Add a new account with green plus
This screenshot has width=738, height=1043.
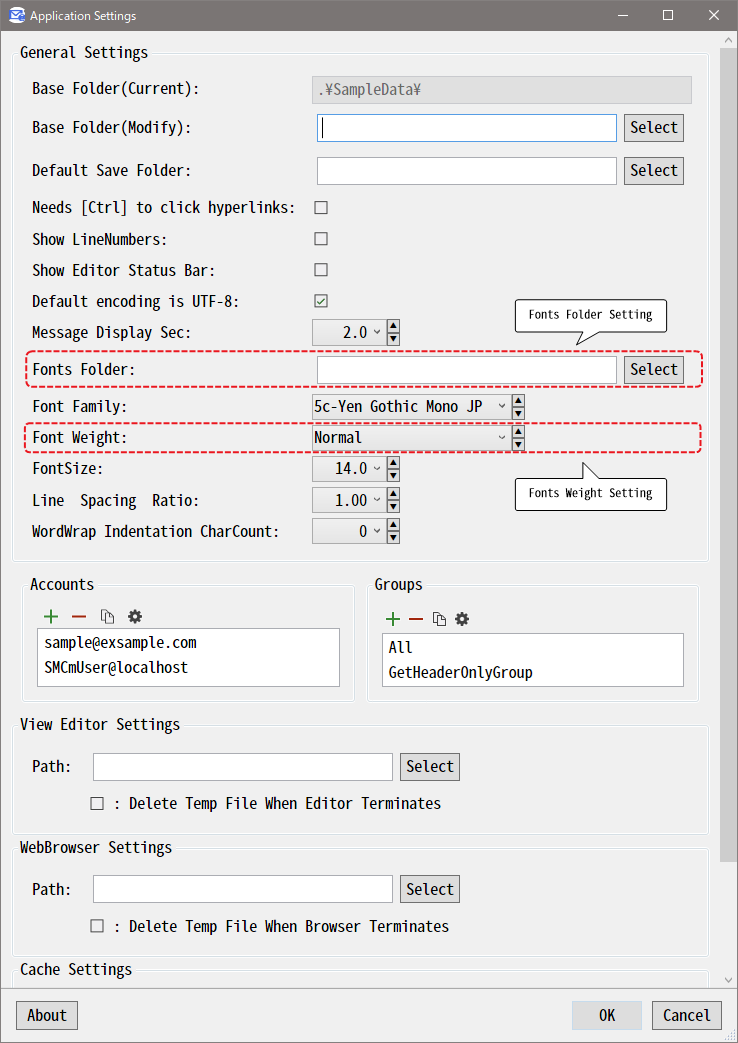(x=51, y=617)
